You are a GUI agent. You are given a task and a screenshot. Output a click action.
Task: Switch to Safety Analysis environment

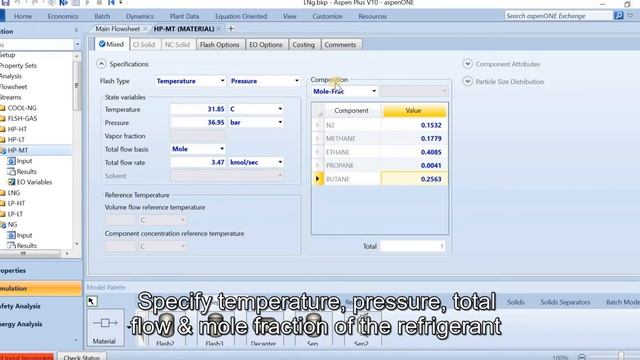(x=40, y=306)
